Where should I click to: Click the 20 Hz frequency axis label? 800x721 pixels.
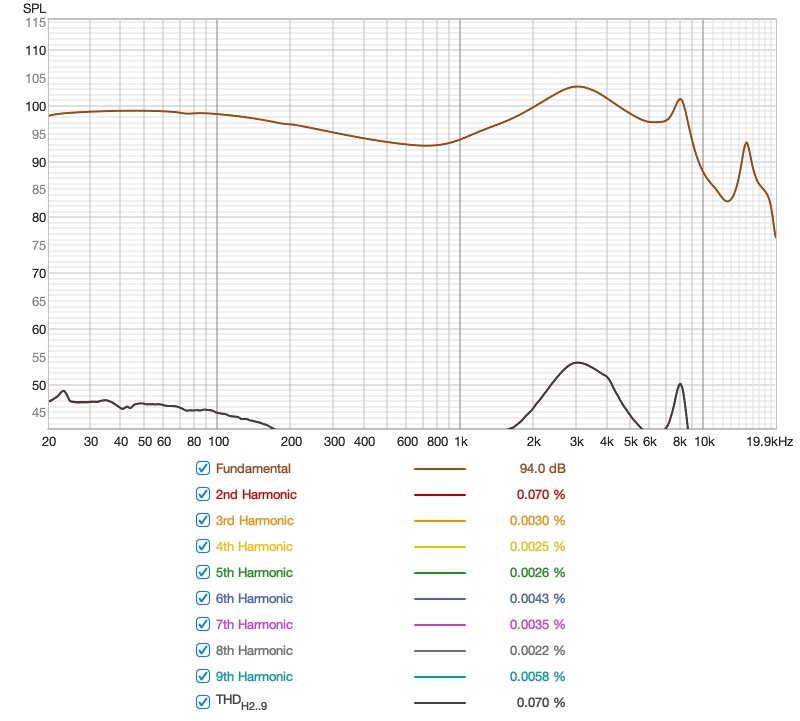pyautogui.click(x=49, y=442)
